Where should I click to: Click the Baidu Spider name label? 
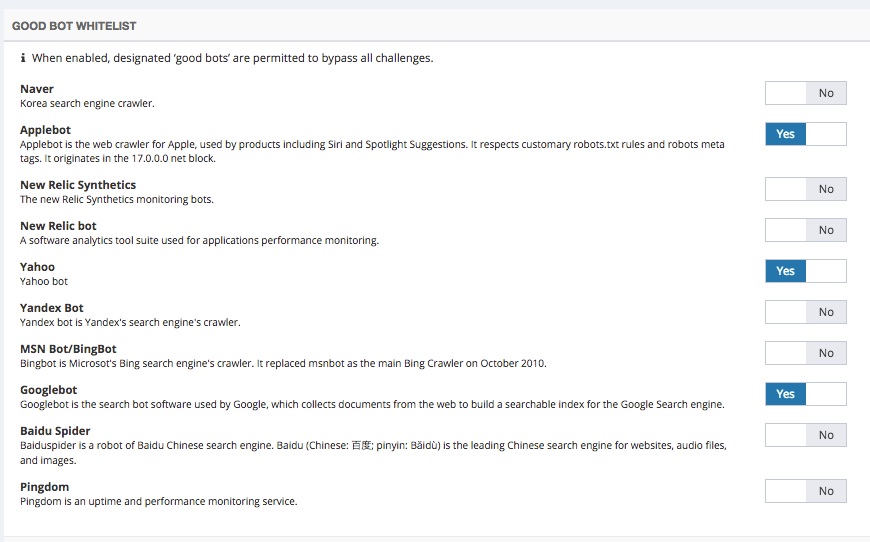click(55, 431)
